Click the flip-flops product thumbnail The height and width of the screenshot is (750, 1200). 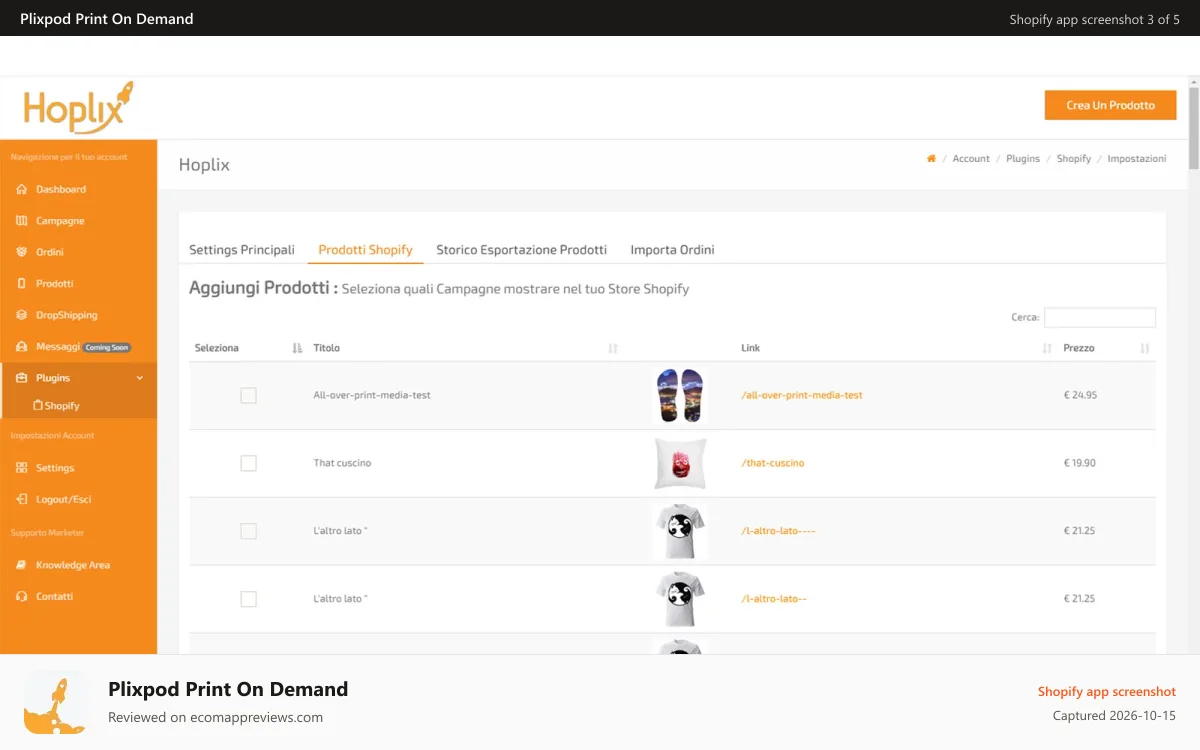tap(680, 395)
